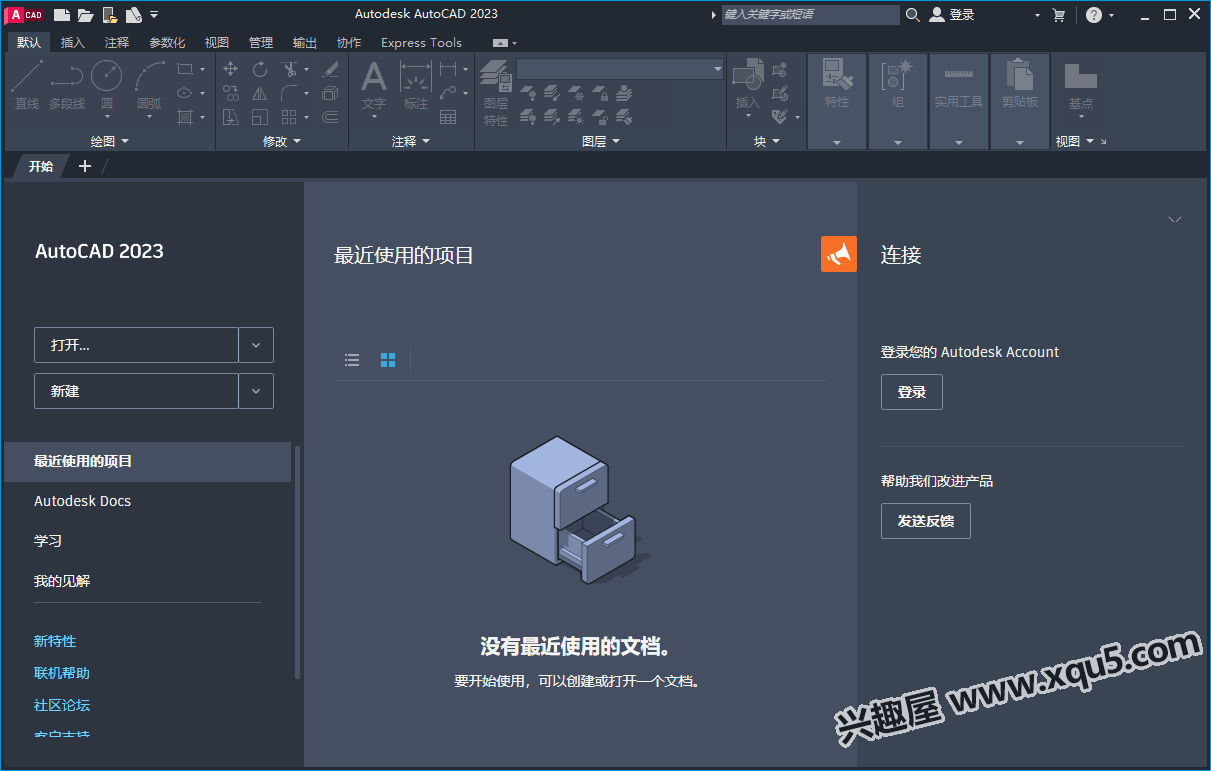Click the left sidebar vertical scrollbar
The width and height of the screenshot is (1211, 771).
[297, 563]
